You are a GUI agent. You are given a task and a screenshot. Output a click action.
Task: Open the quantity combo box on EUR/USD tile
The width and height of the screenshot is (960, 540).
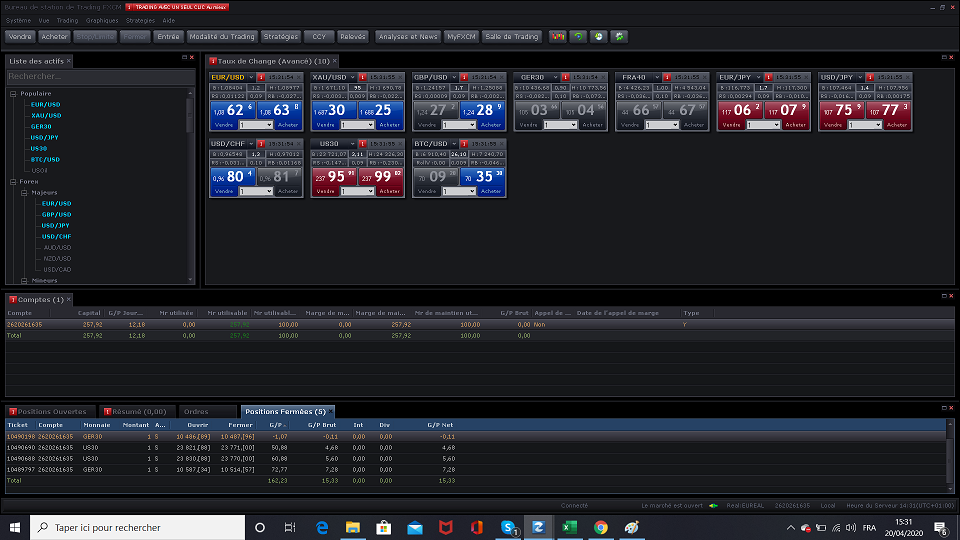(256, 125)
